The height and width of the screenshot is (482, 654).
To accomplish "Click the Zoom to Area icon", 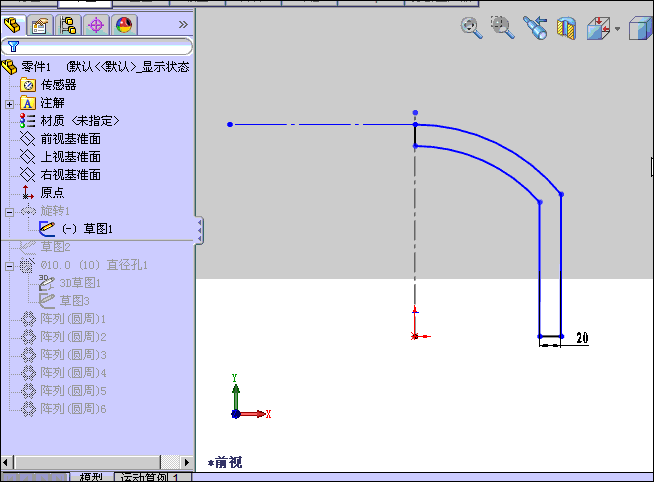I will click(x=502, y=28).
